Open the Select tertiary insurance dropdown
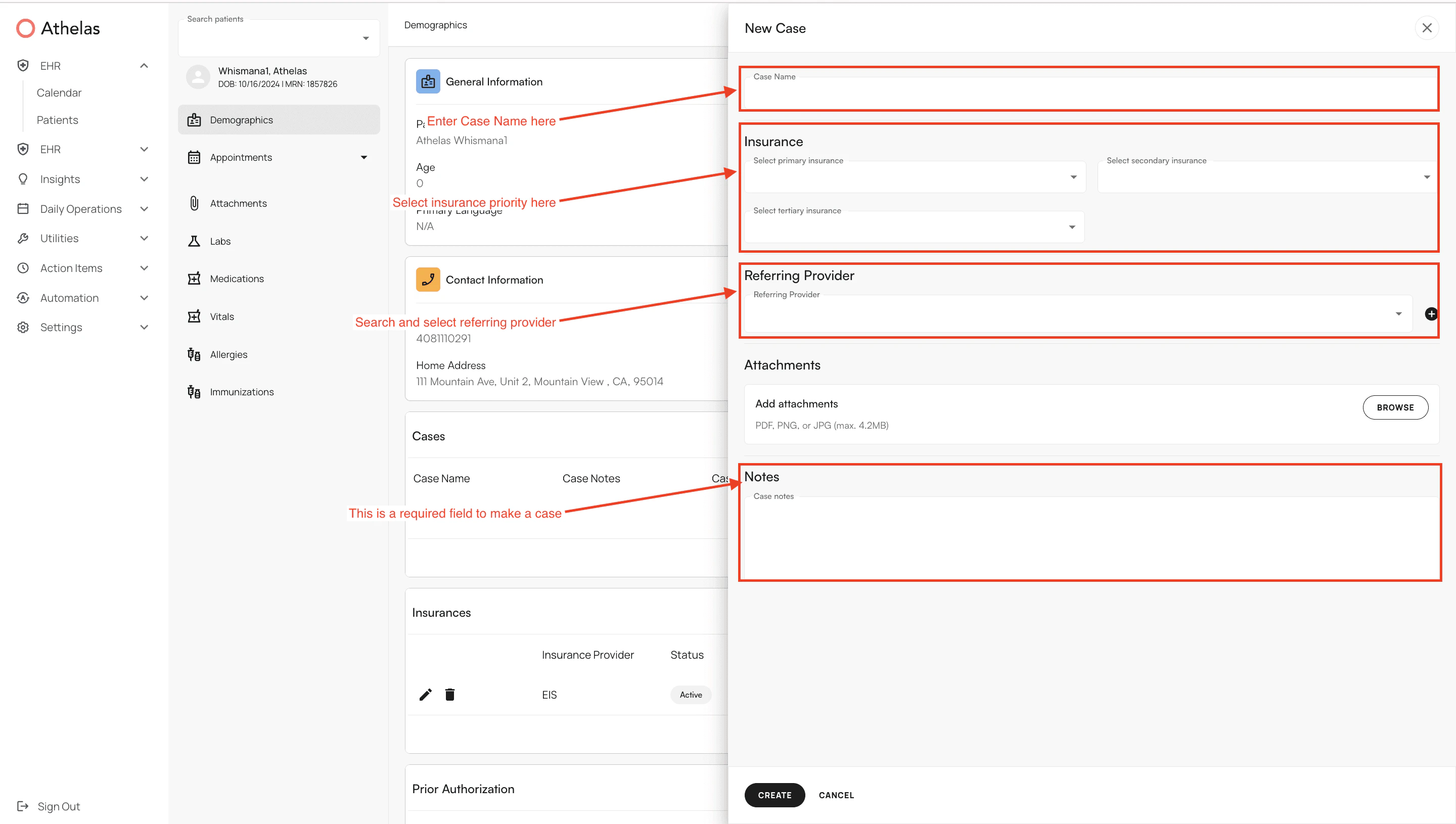This screenshot has height=824, width=1456. tap(914, 227)
